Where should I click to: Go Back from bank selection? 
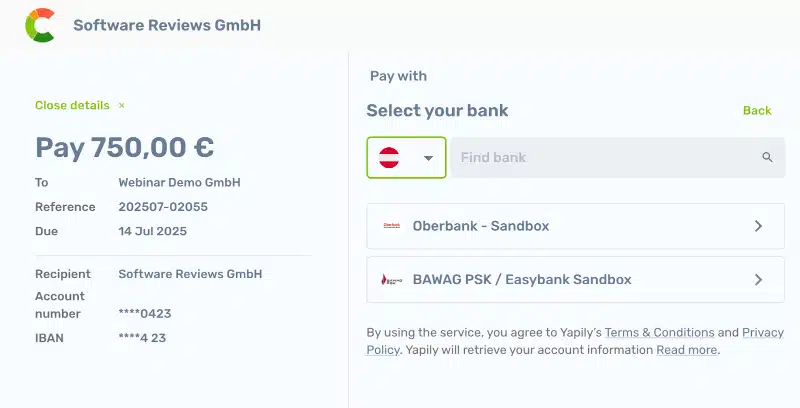[x=757, y=111]
